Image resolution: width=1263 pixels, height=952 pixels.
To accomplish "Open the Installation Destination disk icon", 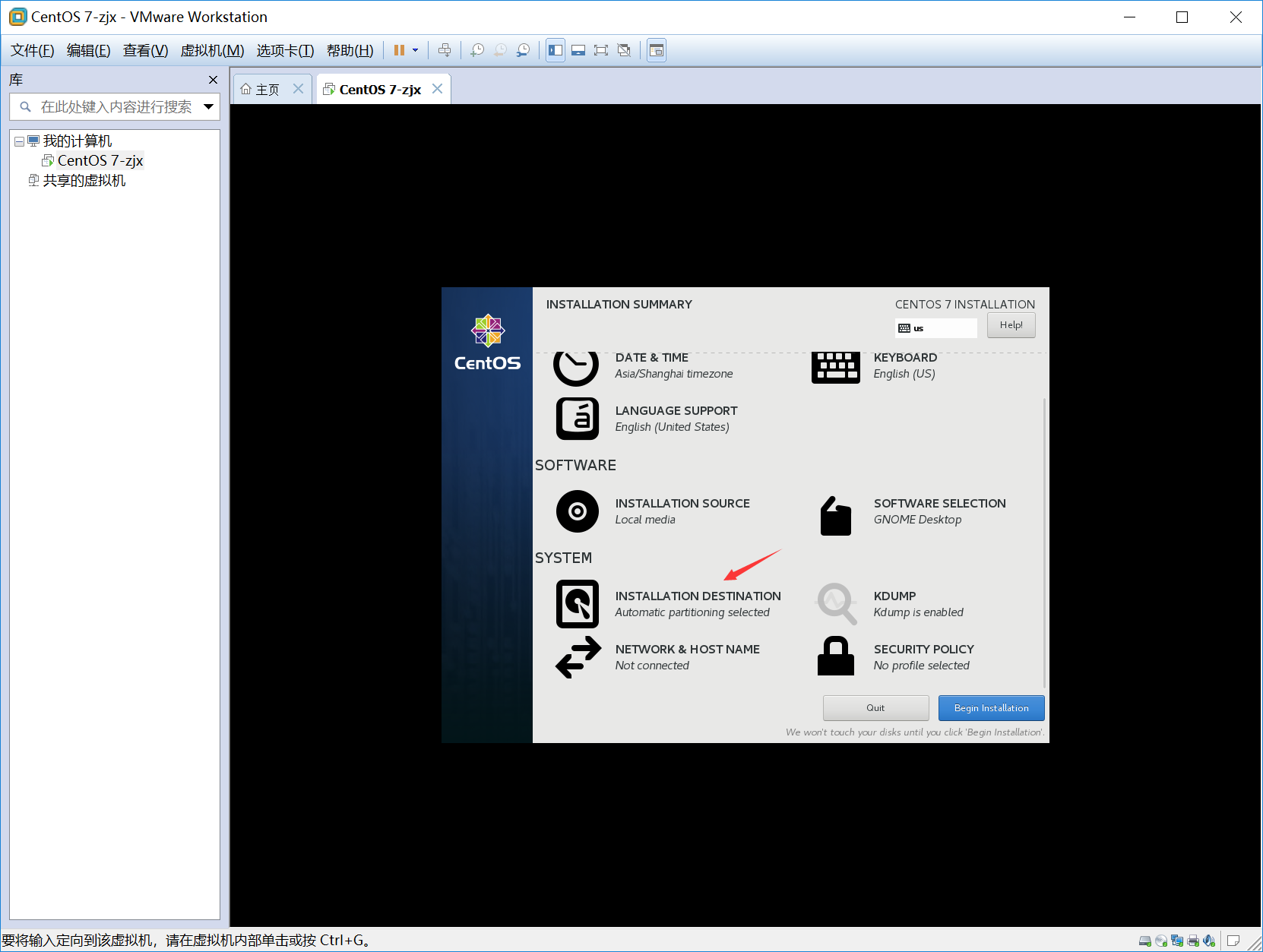I will point(578,604).
